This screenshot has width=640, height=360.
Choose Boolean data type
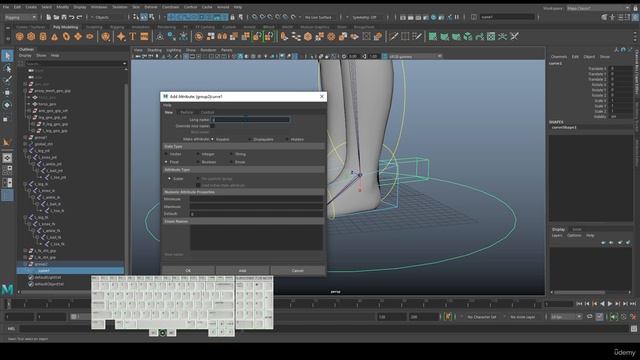click(198, 162)
